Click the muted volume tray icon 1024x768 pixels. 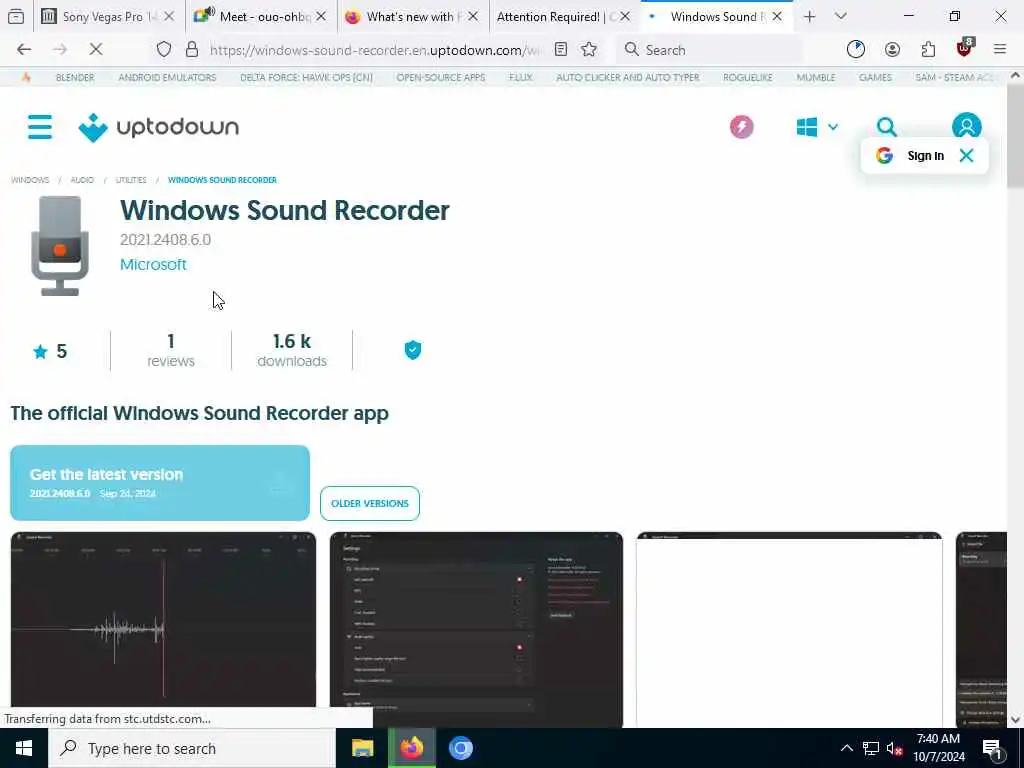(894, 748)
